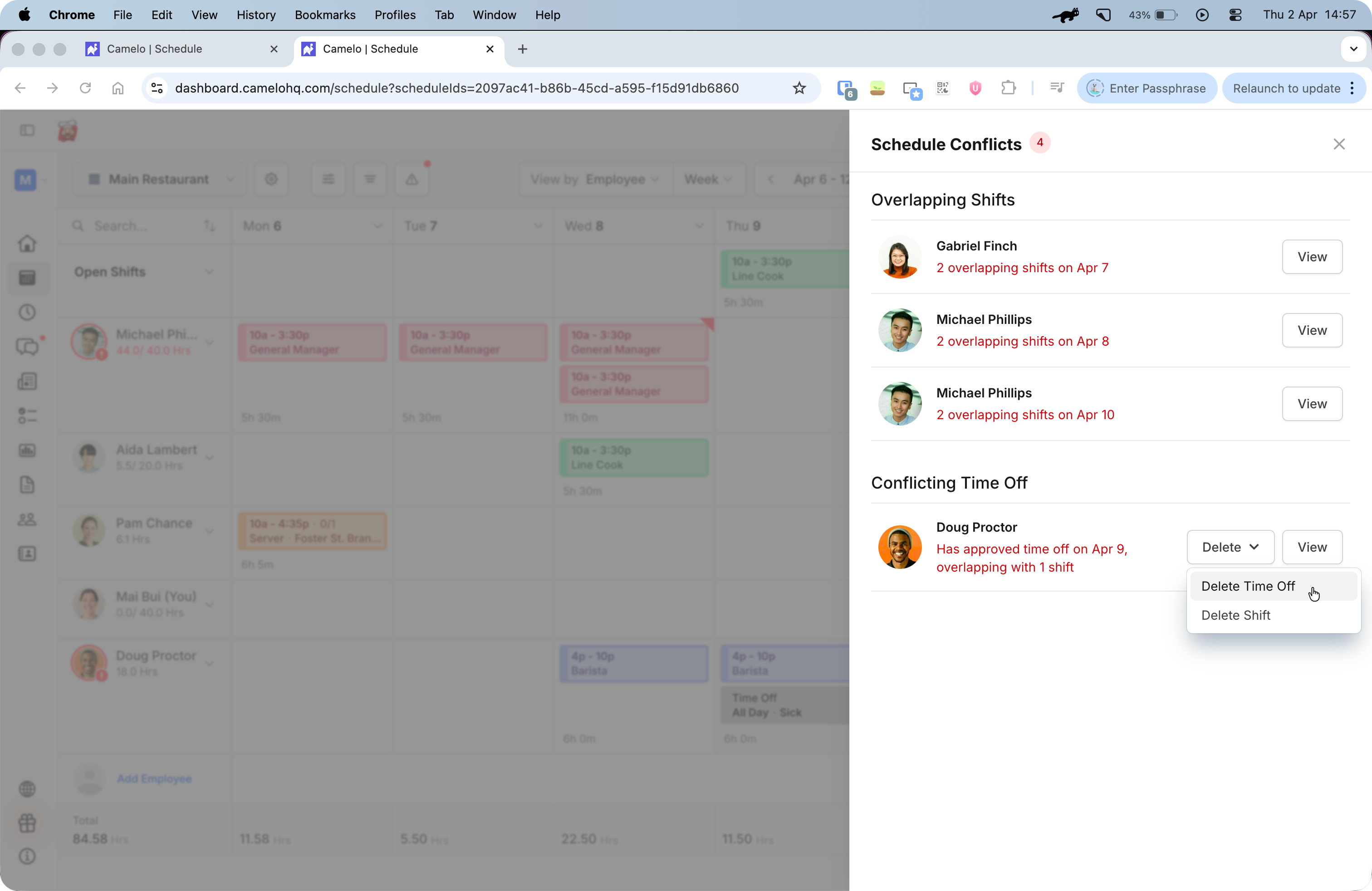
Task: Go back to previous page
Action: 20,88
